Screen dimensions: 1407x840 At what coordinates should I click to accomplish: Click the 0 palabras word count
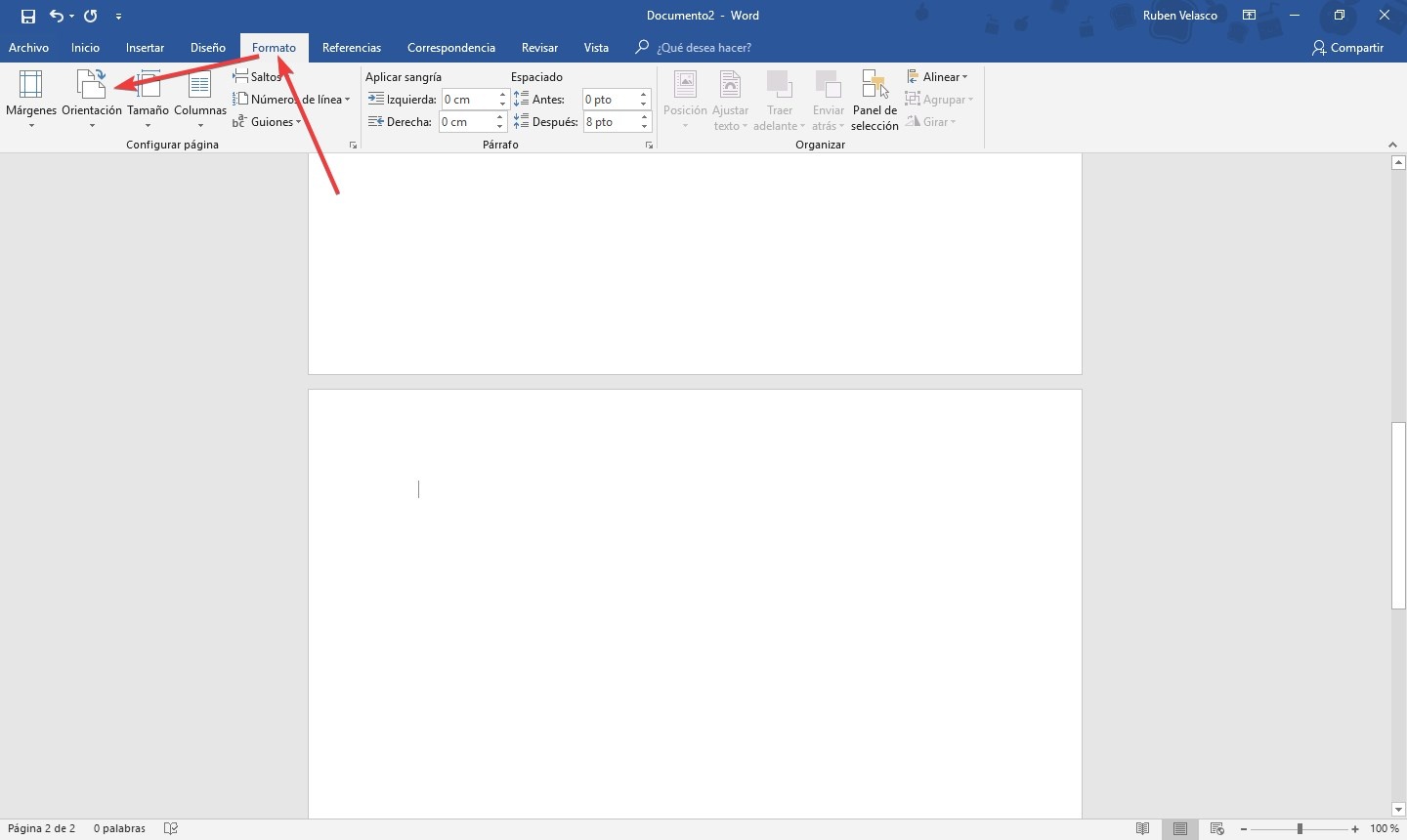click(x=119, y=828)
